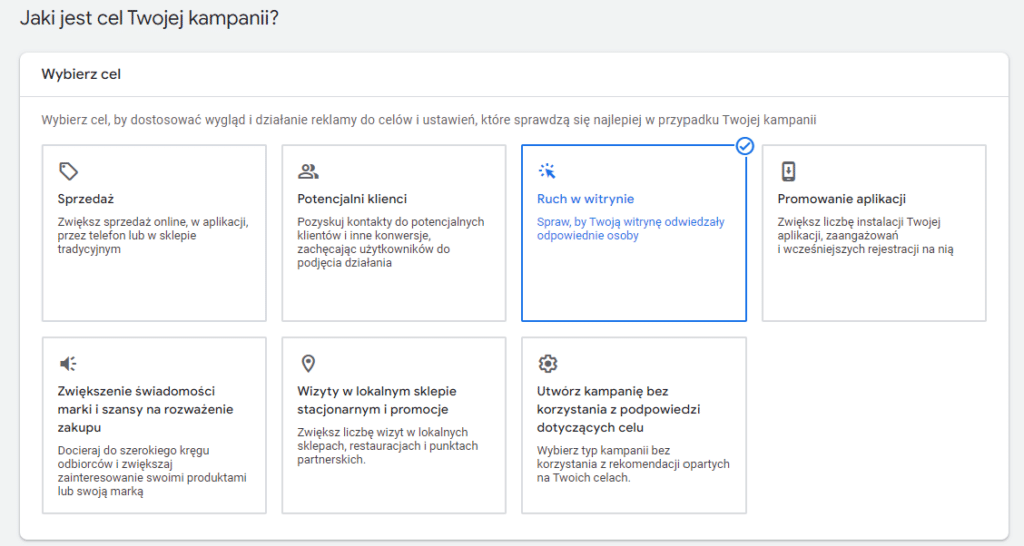Choose the Potencjalni klienci goal title
Image resolution: width=1024 pixels, height=546 pixels.
[352, 199]
